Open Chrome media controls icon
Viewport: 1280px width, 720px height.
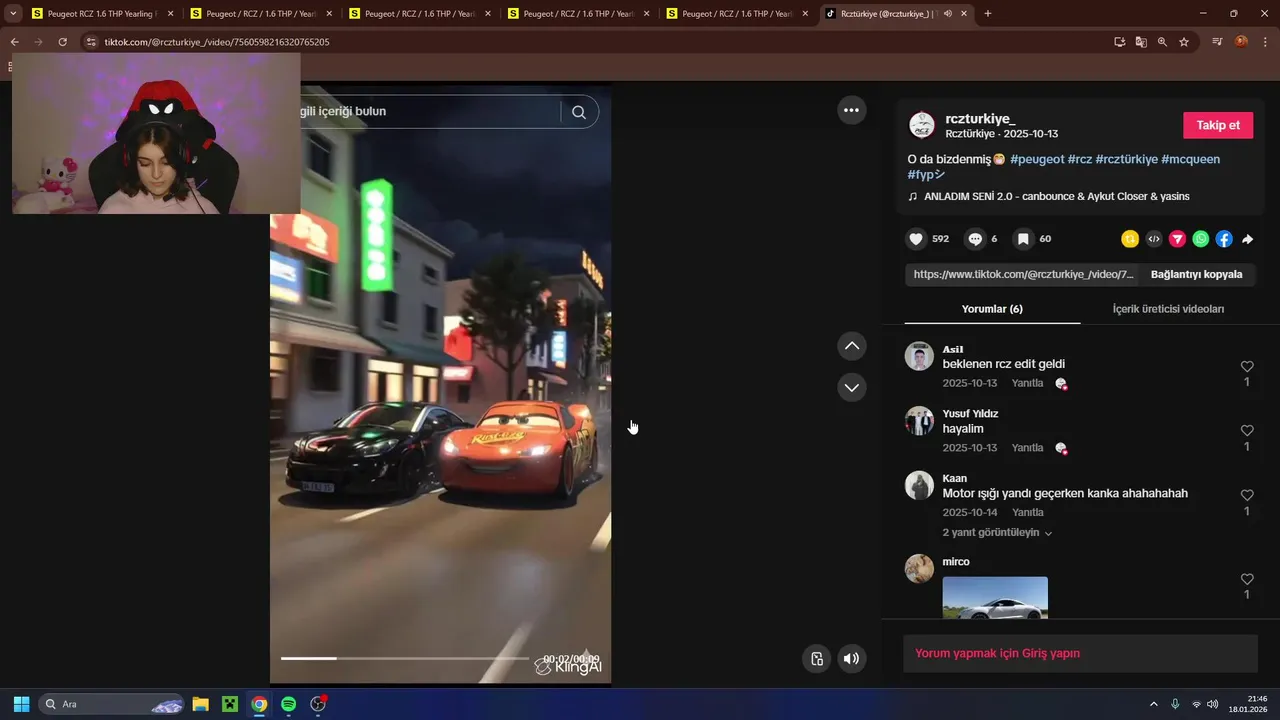(x=1217, y=42)
